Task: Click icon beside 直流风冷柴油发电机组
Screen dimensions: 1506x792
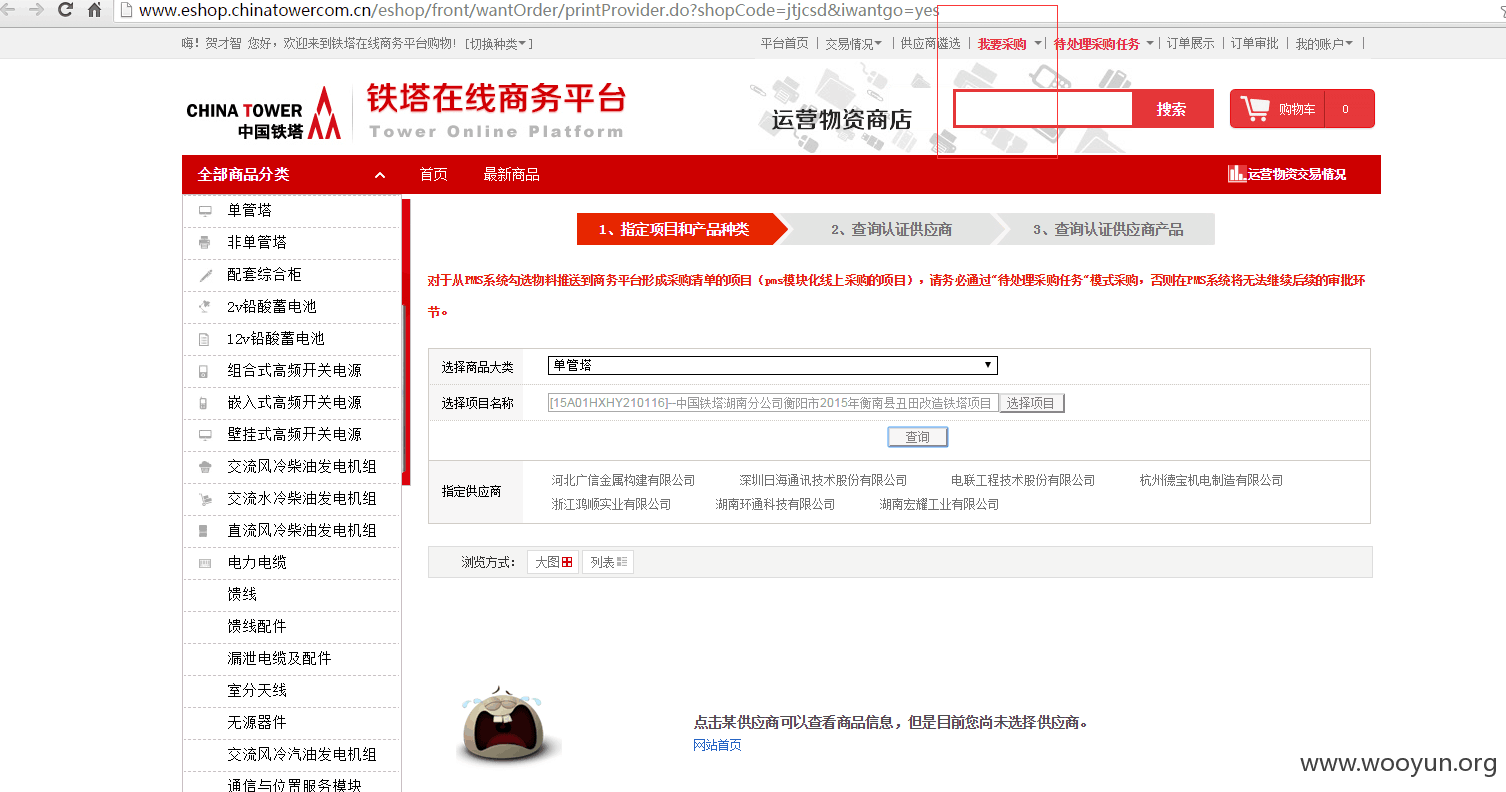Action: pos(205,531)
